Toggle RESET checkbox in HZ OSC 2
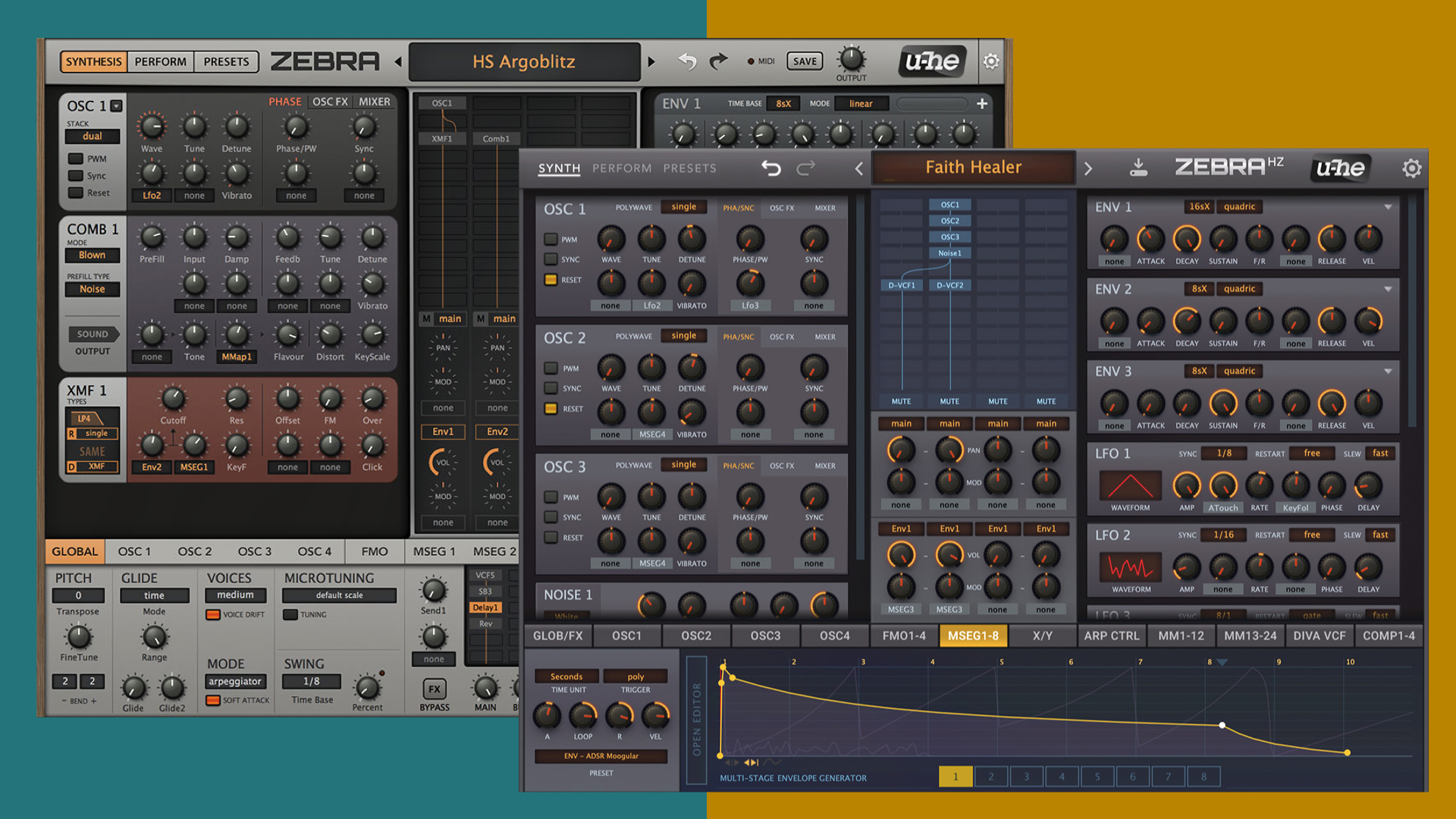 (x=551, y=409)
